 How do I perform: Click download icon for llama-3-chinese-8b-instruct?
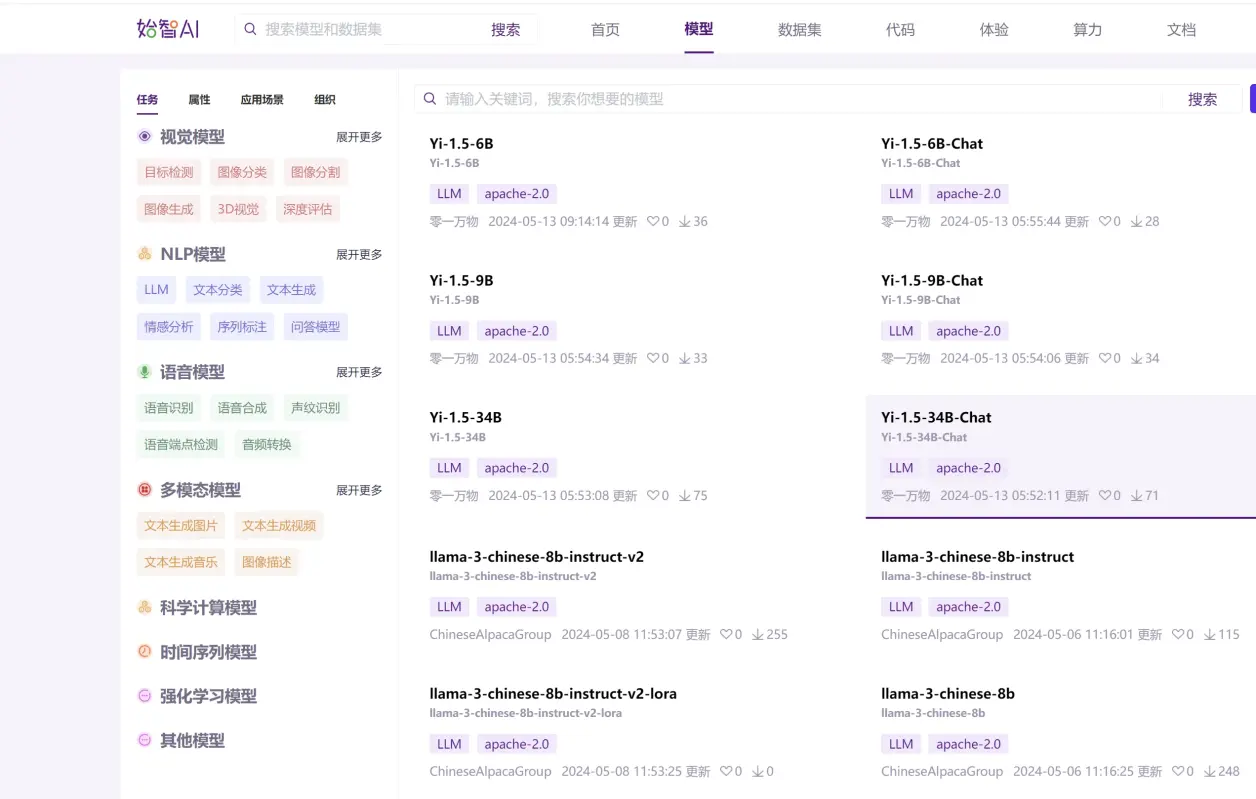click(x=1210, y=634)
